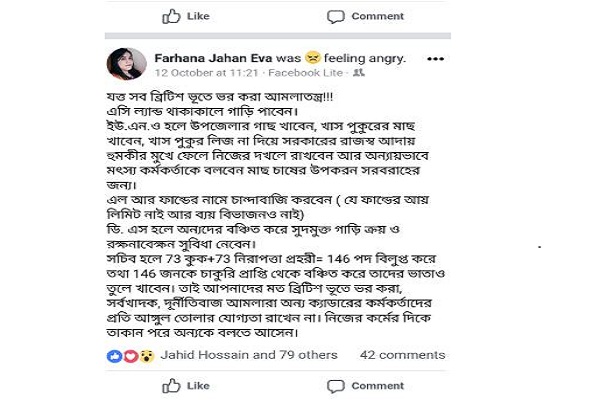Click the thumbs-up icon above Farhana's post
The width and height of the screenshot is (600, 400).
(x=171, y=16)
